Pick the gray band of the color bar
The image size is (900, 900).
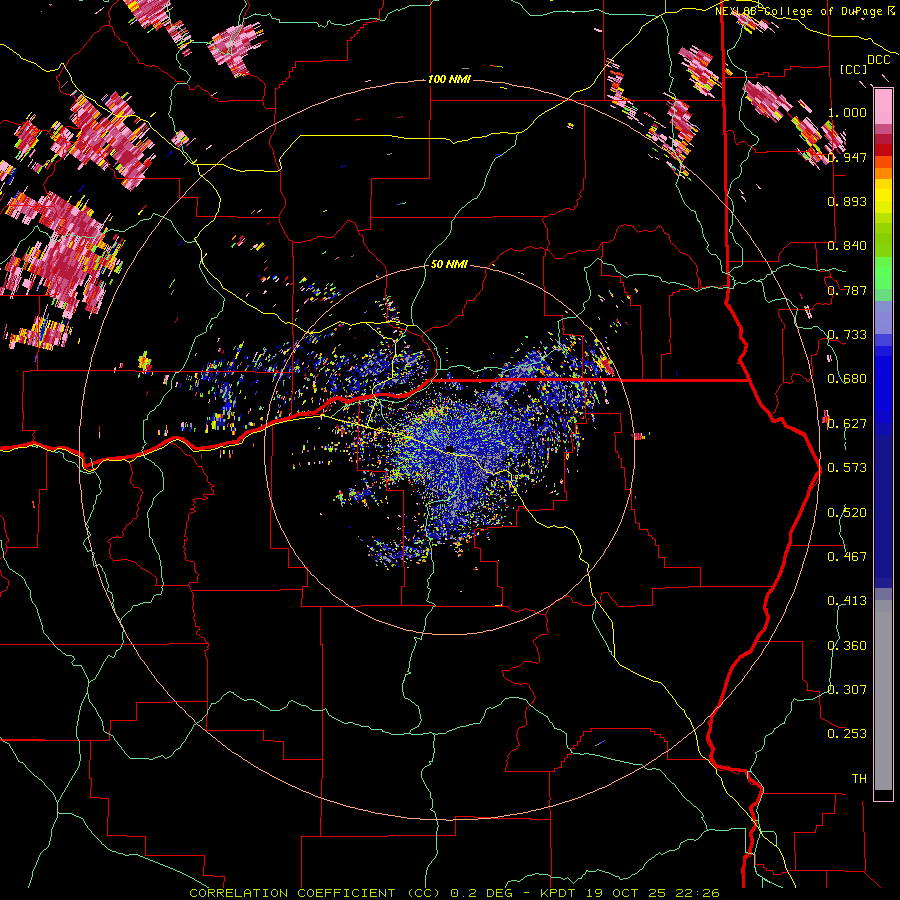(883, 695)
